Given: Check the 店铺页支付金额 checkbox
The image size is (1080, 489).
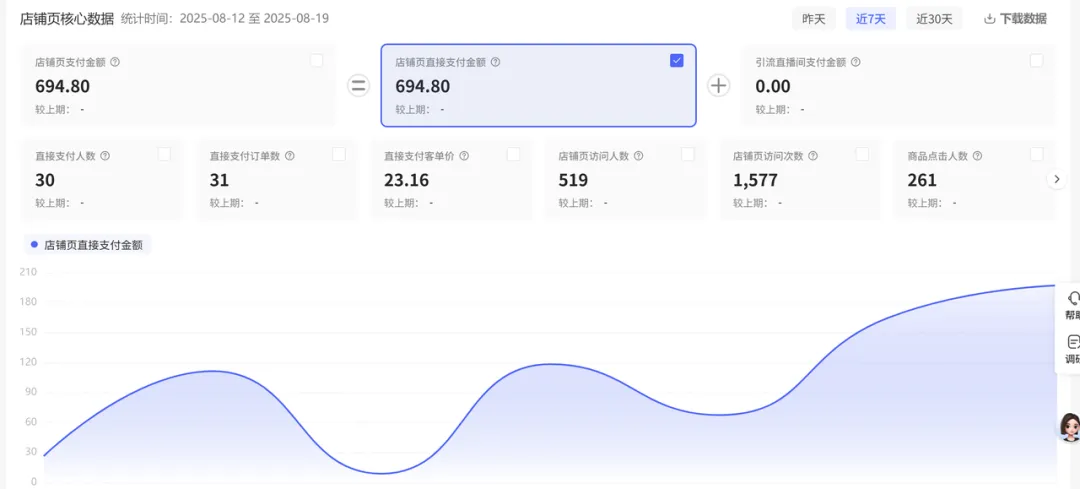Looking at the screenshot, I should coord(317,61).
